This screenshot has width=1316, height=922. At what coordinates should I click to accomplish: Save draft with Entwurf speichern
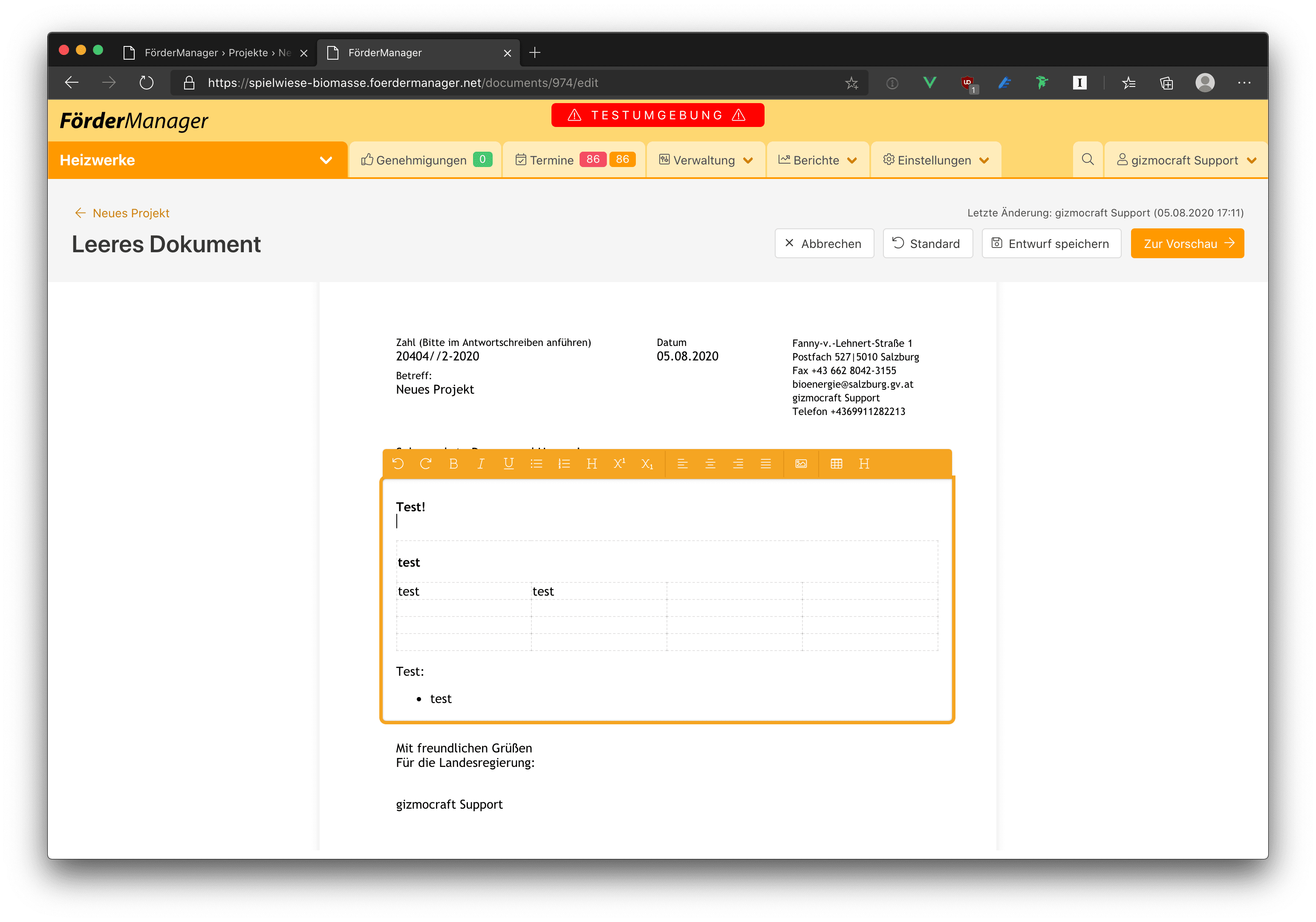click(1051, 244)
